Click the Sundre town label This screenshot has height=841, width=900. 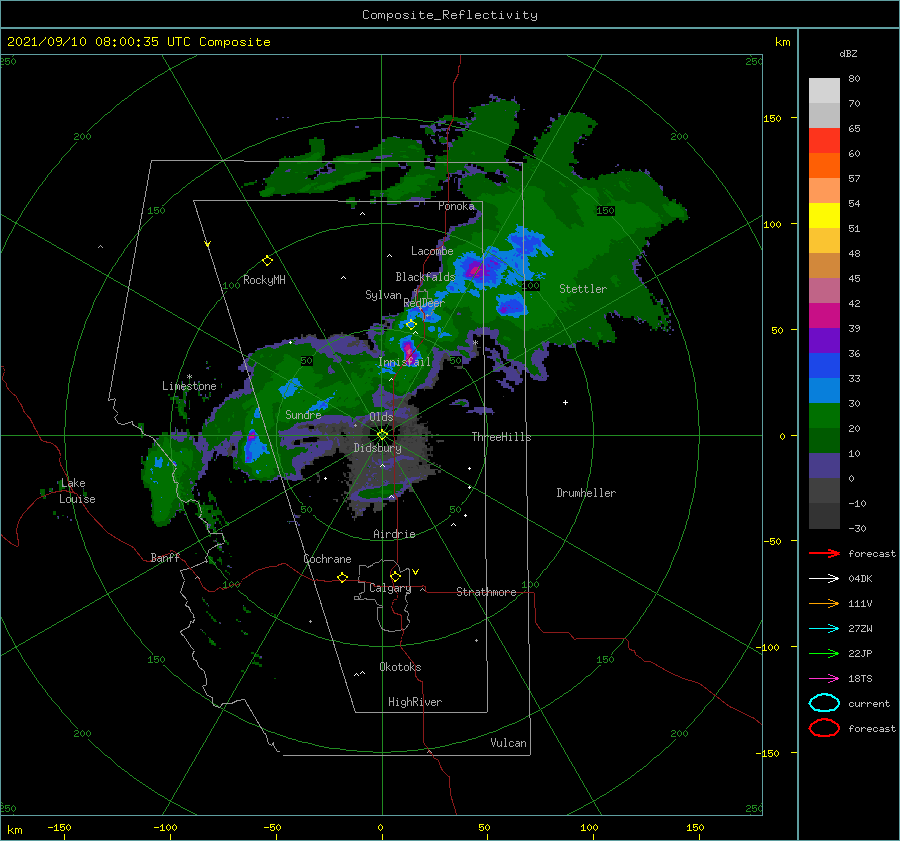pyautogui.click(x=303, y=414)
